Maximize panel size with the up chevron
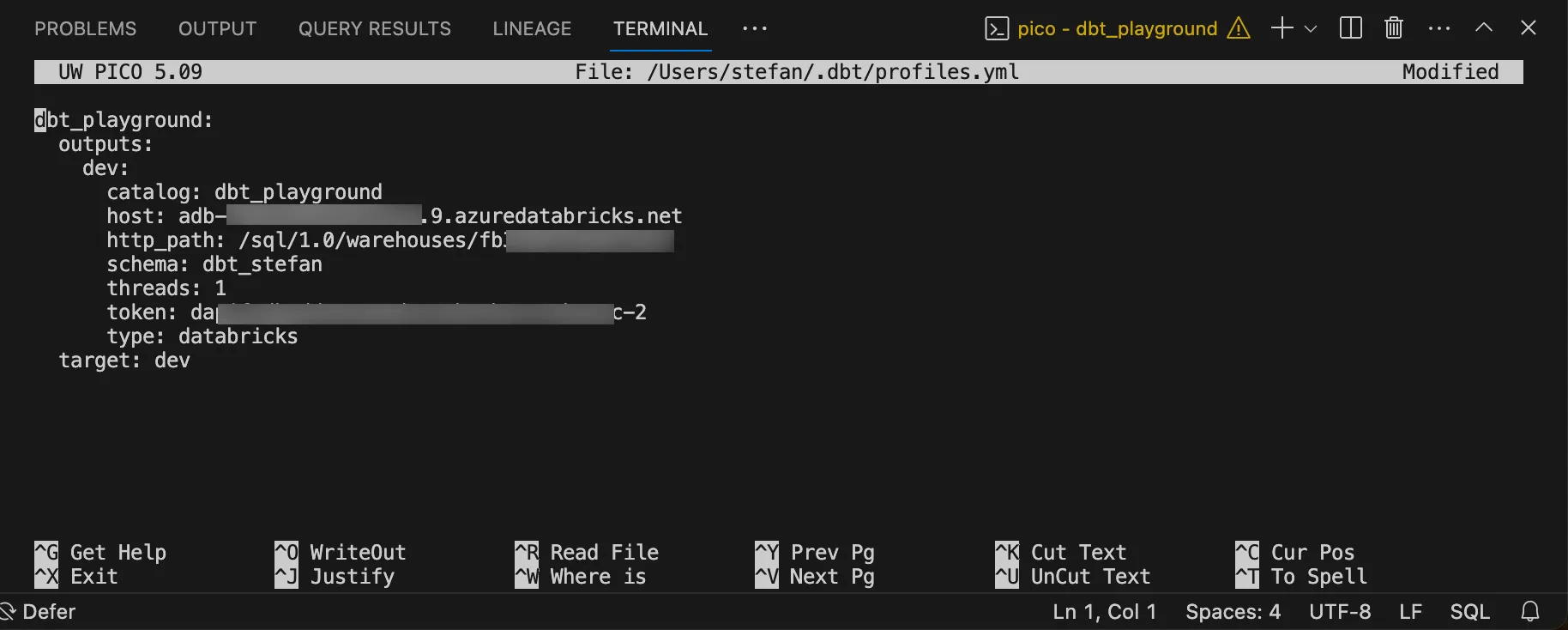The width and height of the screenshot is (1568, 630). (1484, 28)
